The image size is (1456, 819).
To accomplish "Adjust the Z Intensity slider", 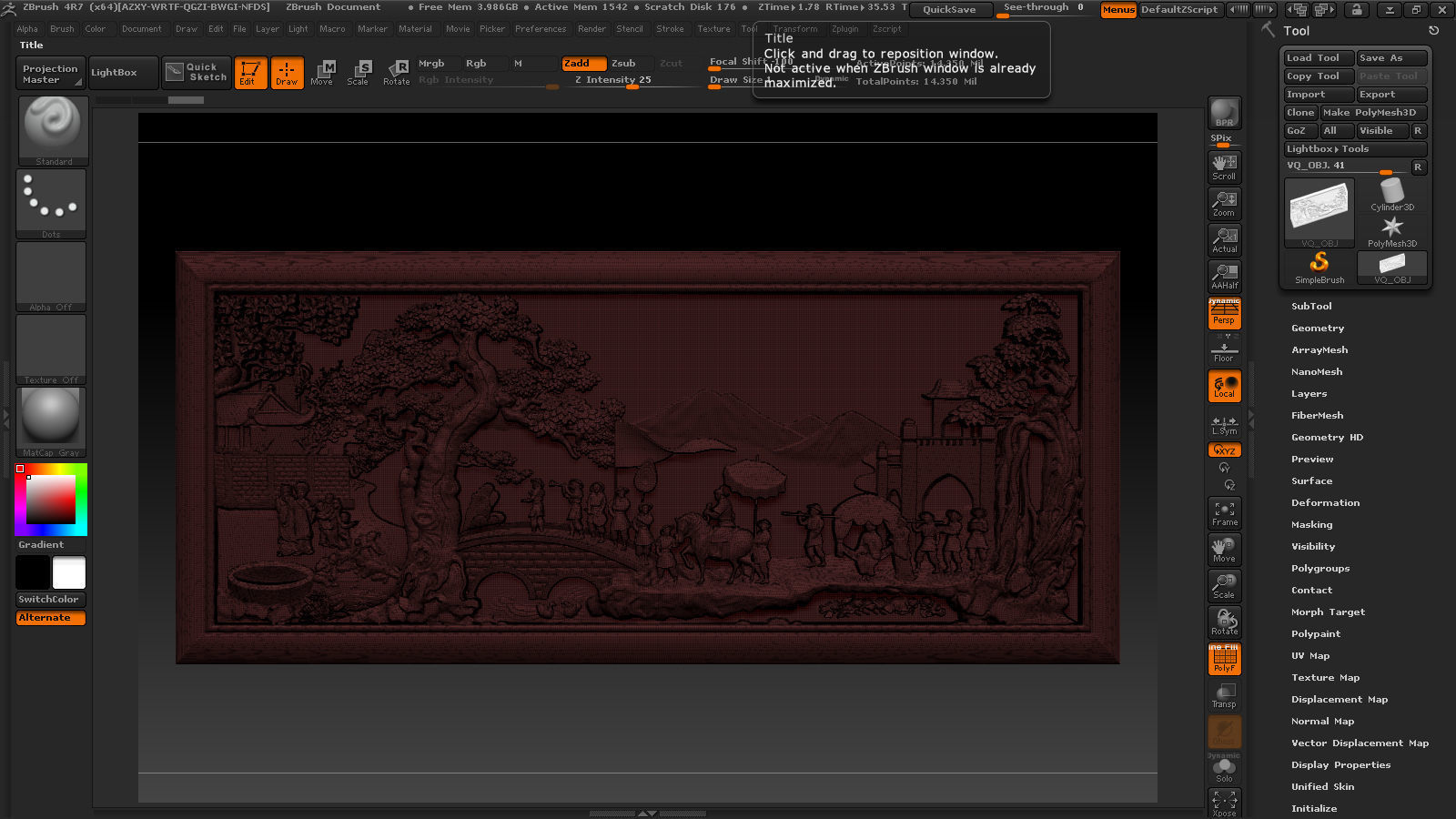I will pos(628,80).
